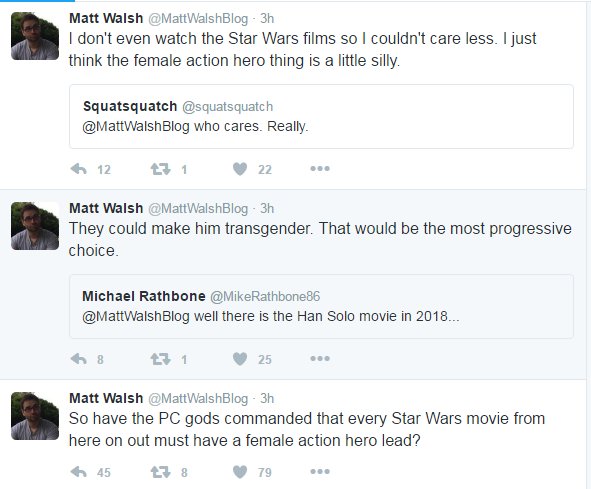Retweet the 'most progressive choice' tweet
This screenshot has height=489, width=591.
point(161,359)
